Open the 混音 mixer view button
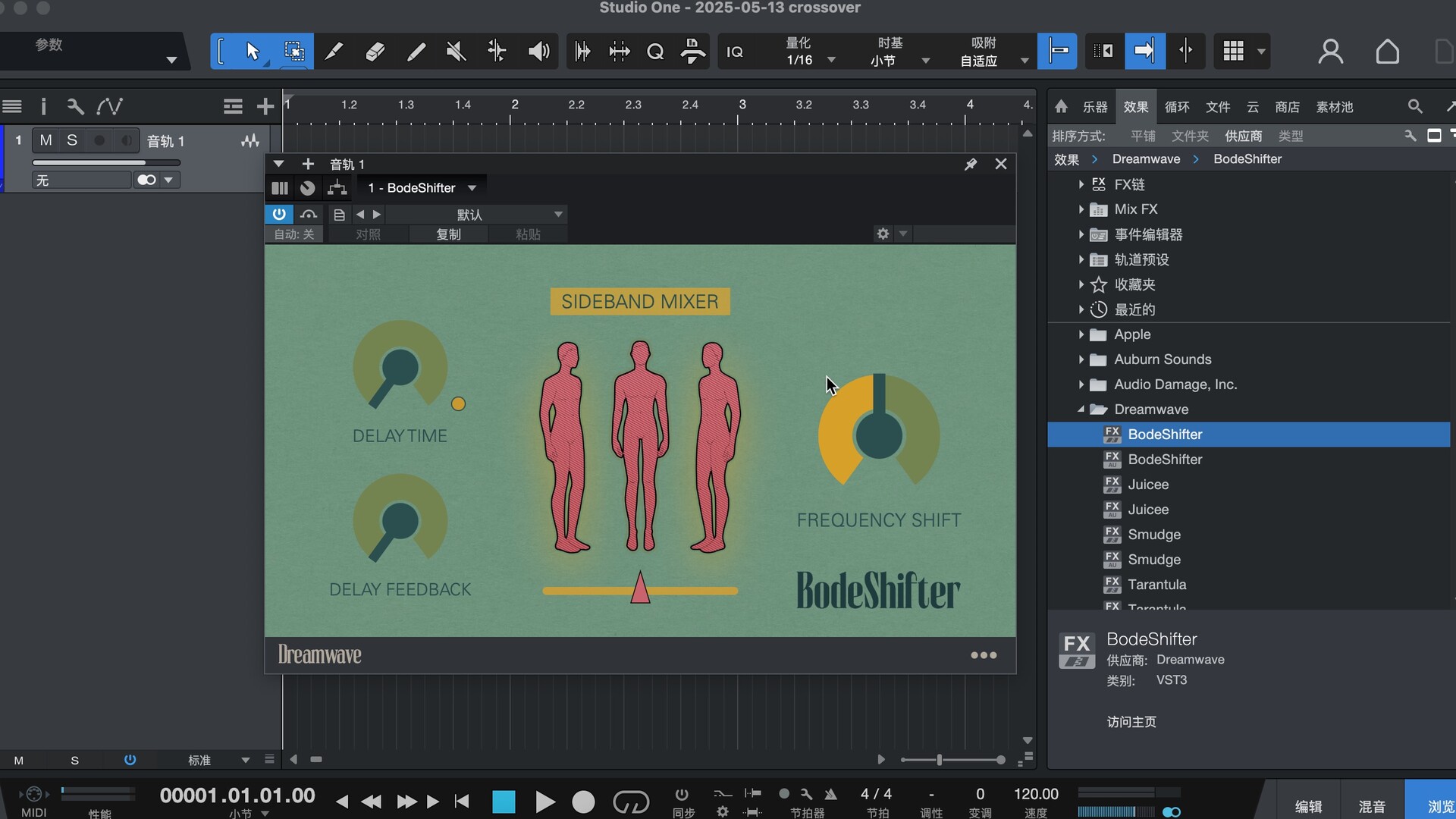Viewport: 1456px width, 819px height. (x=1372, y=806)
